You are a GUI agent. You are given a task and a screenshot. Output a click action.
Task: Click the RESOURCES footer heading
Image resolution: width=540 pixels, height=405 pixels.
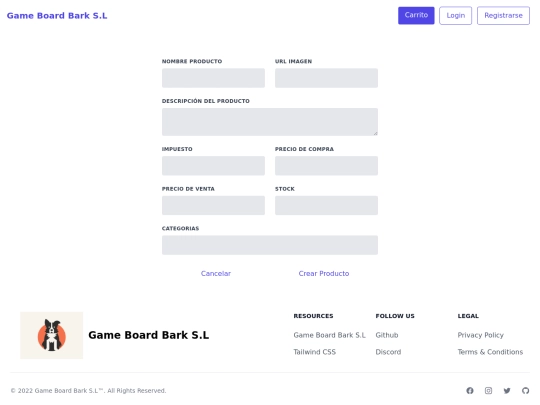tap(313, 316)
